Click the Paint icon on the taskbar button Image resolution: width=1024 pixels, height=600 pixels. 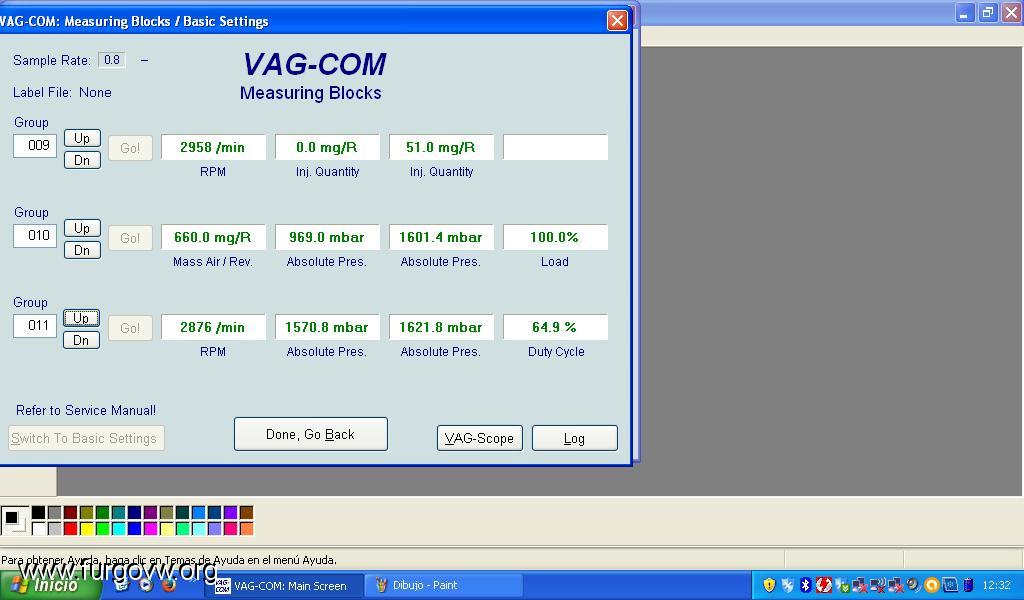381,586
